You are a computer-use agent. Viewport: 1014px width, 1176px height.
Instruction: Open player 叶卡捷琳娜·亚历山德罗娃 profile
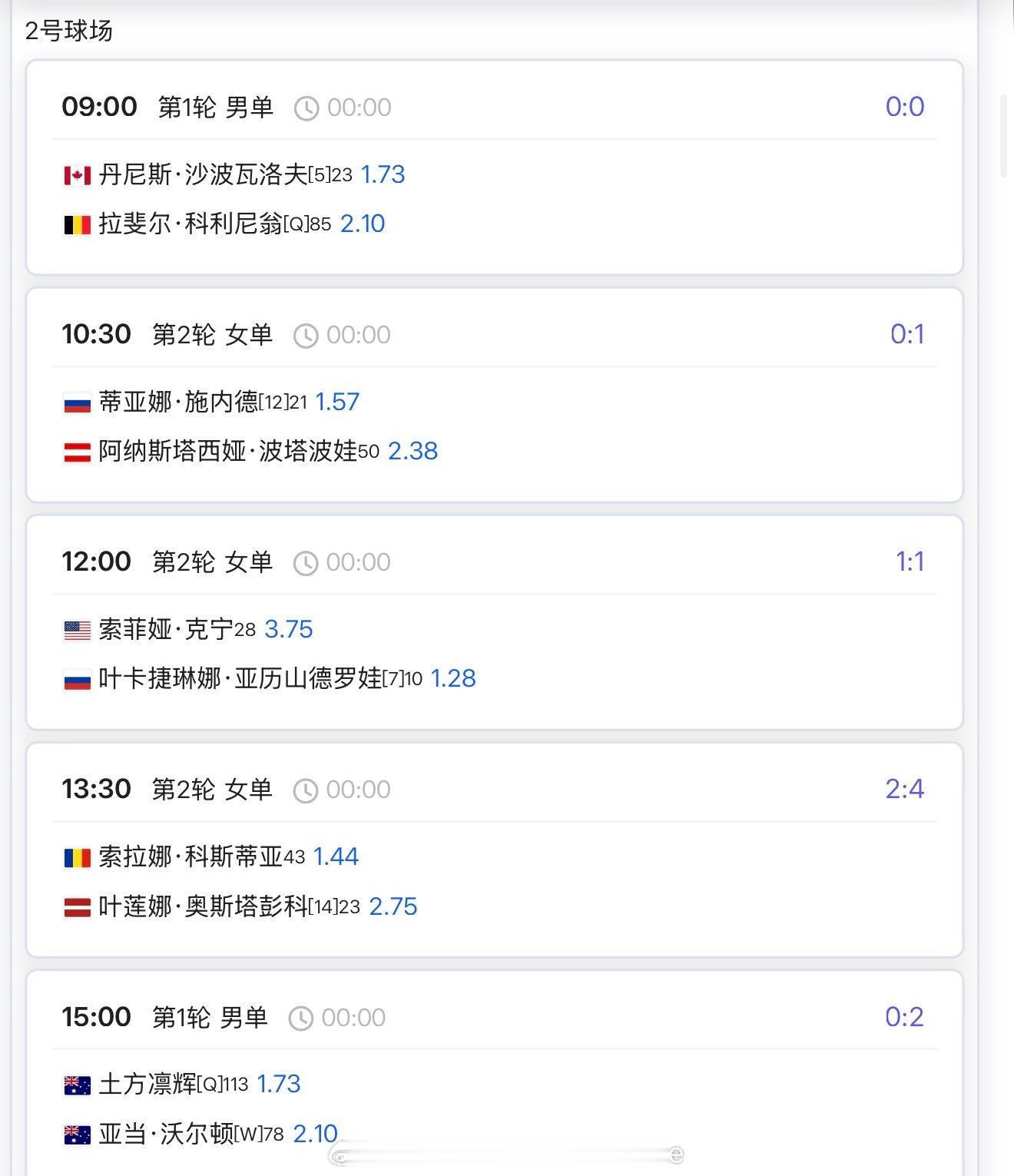click(240, 679)
